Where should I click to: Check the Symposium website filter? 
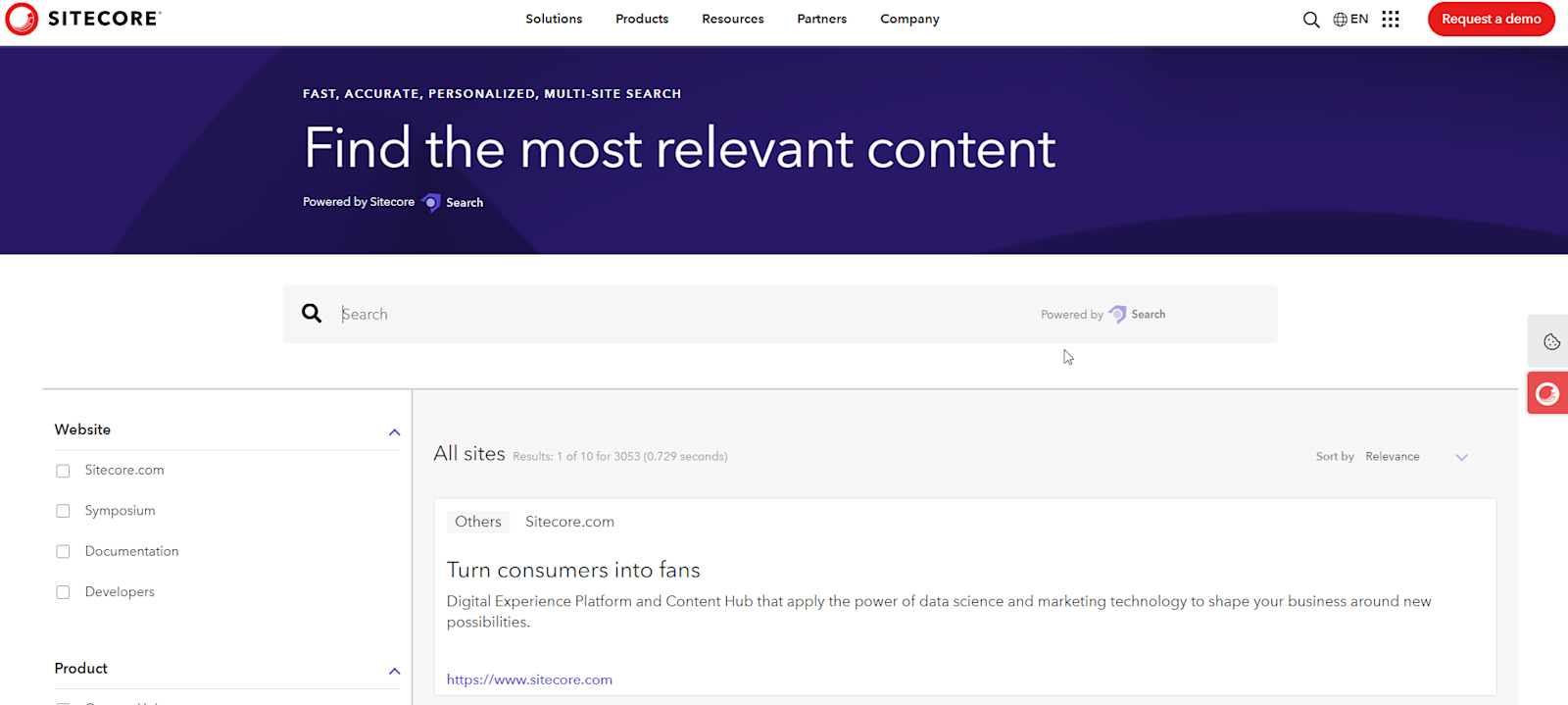point(63,511)
